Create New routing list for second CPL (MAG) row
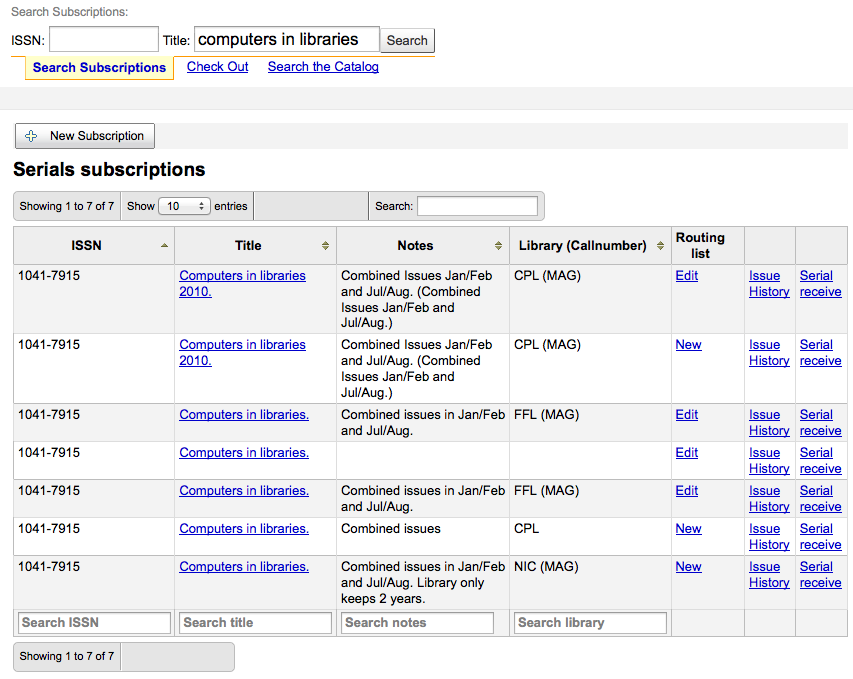The image size is (853, 679). [688, 345]
